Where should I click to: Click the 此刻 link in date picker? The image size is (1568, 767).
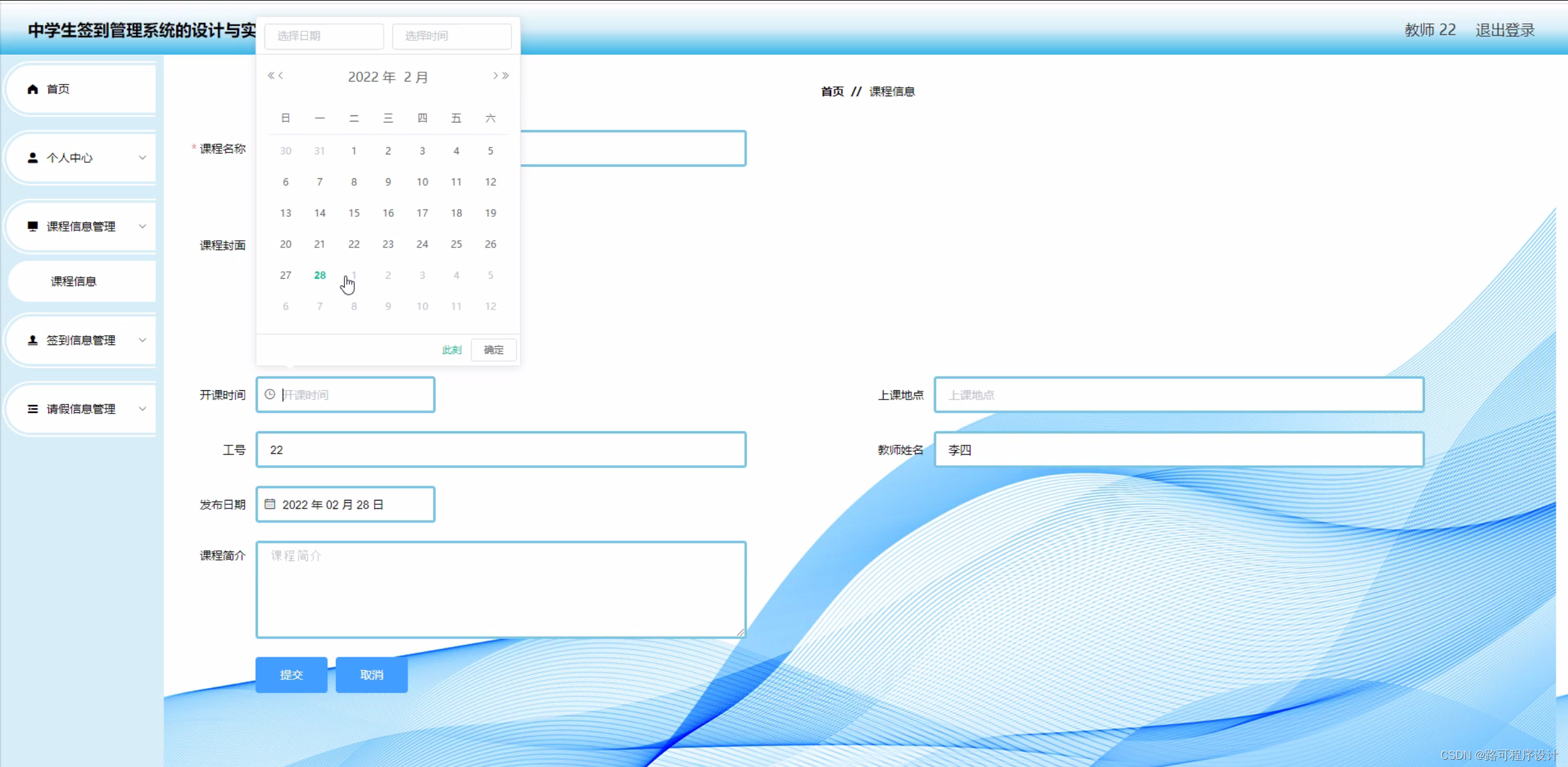tap(452, 350)
